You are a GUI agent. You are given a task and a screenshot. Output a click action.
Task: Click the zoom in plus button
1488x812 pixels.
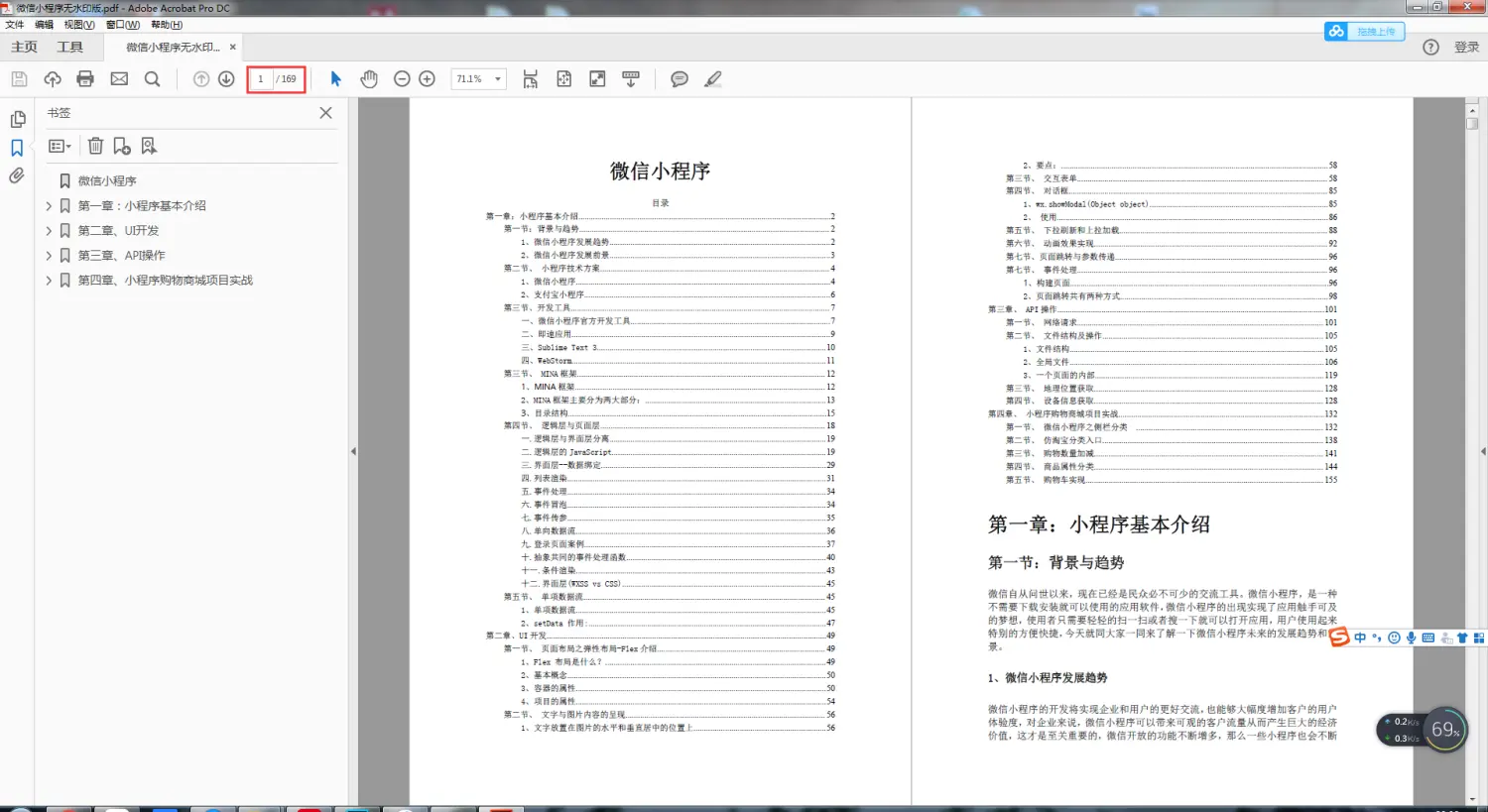428,79
